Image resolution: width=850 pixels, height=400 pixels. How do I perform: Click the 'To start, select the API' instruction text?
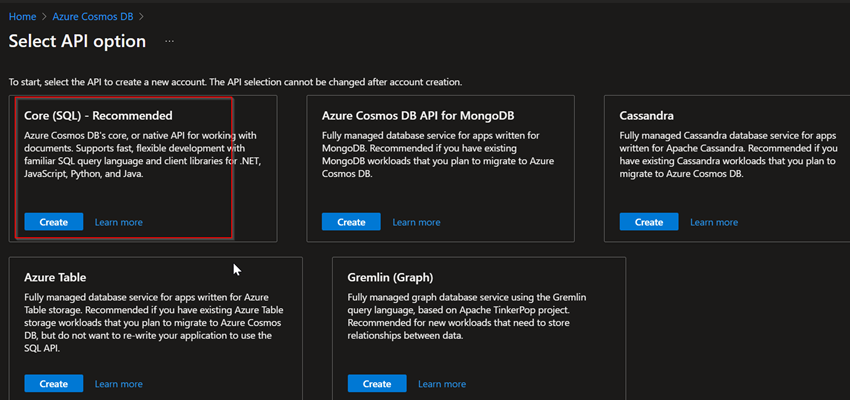point(235,82)
